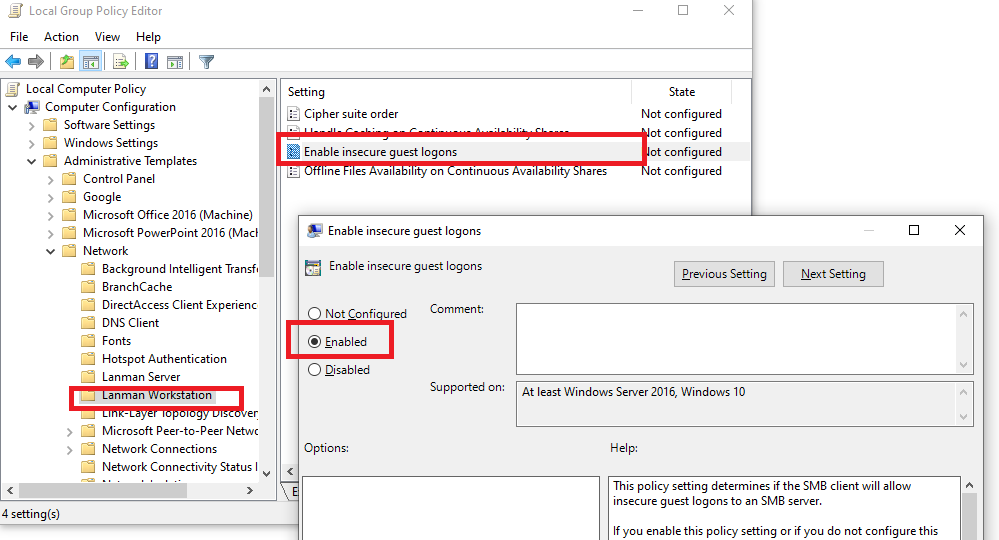Click the Lanman Server folder icon

[89, 377]
